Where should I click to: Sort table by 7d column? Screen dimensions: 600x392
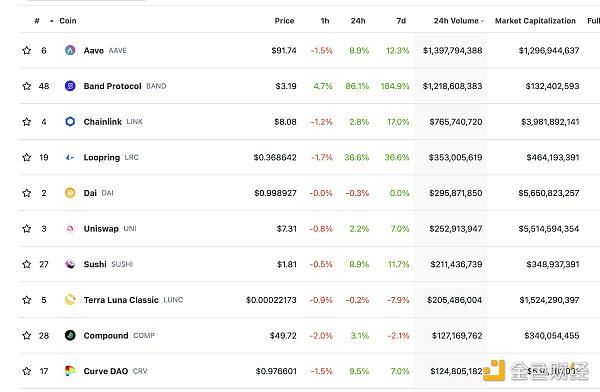[x=401, y=21]
